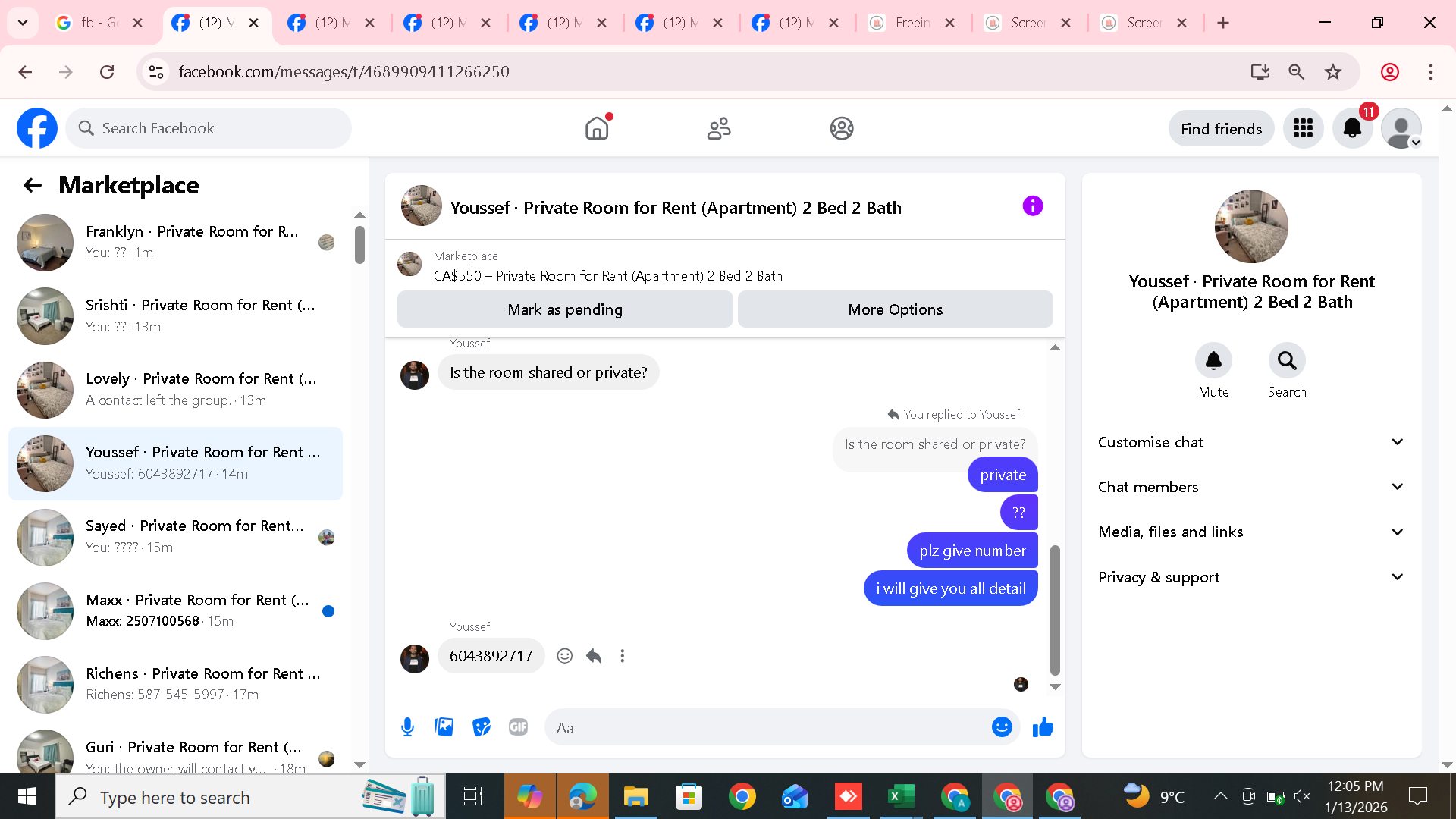The image size is (1456, 819).
Task: React to the 6043892717 message
Action: [564, 656]
